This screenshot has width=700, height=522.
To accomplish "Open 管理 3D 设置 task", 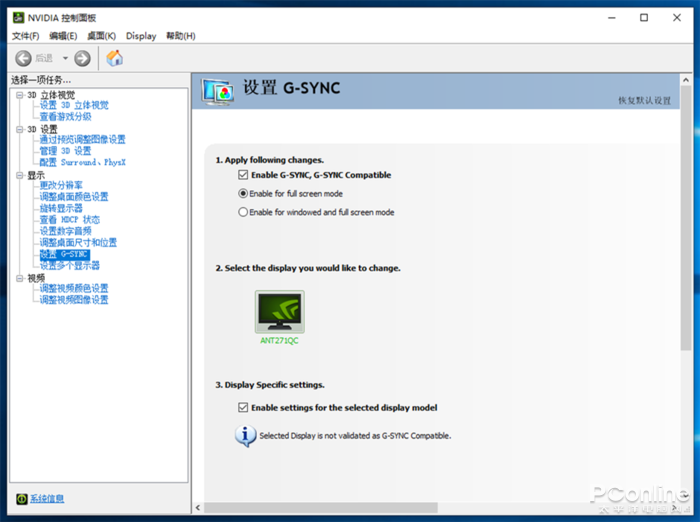I will click(x=66, y=150).
